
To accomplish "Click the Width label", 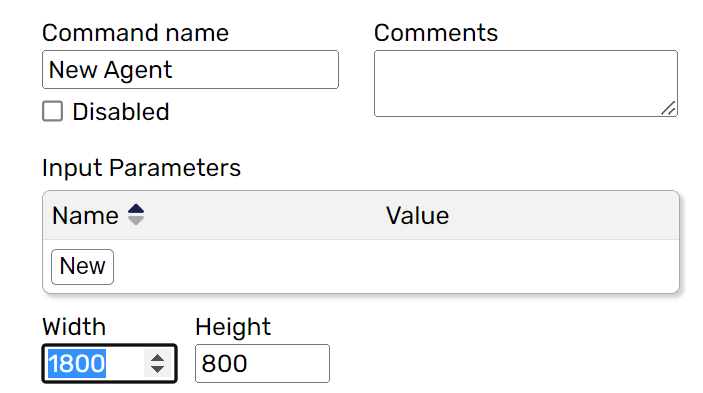I will click(x=74, y=327).
